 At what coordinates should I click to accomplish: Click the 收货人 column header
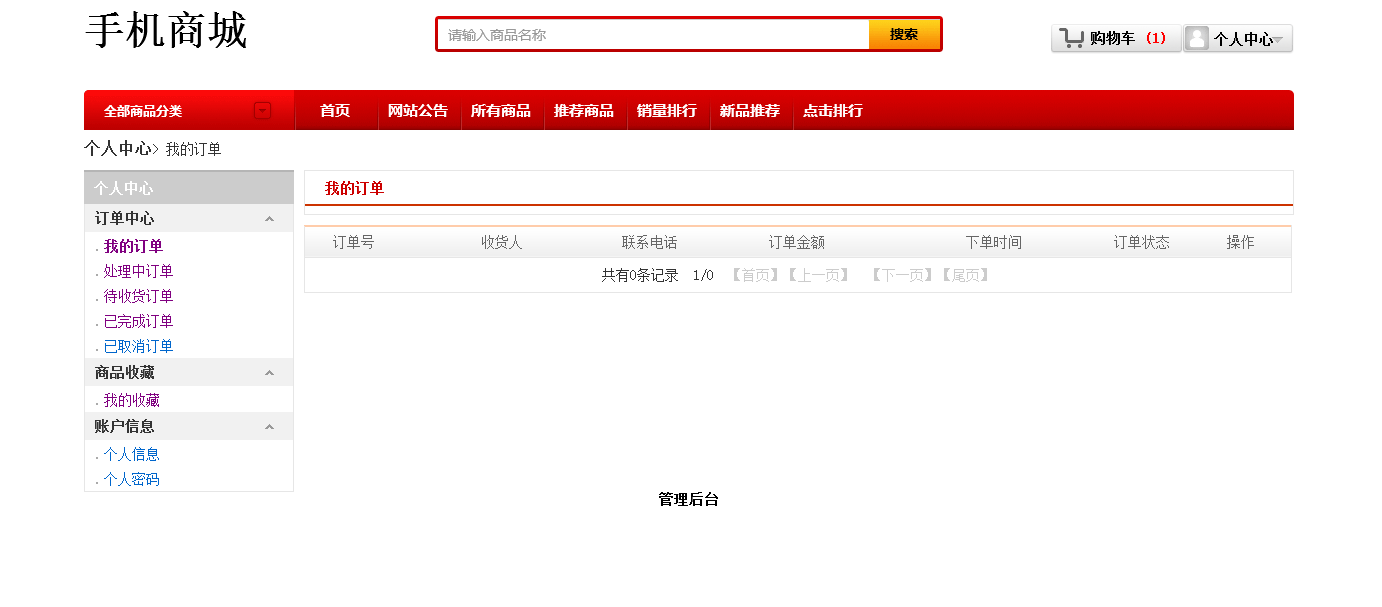502,243
